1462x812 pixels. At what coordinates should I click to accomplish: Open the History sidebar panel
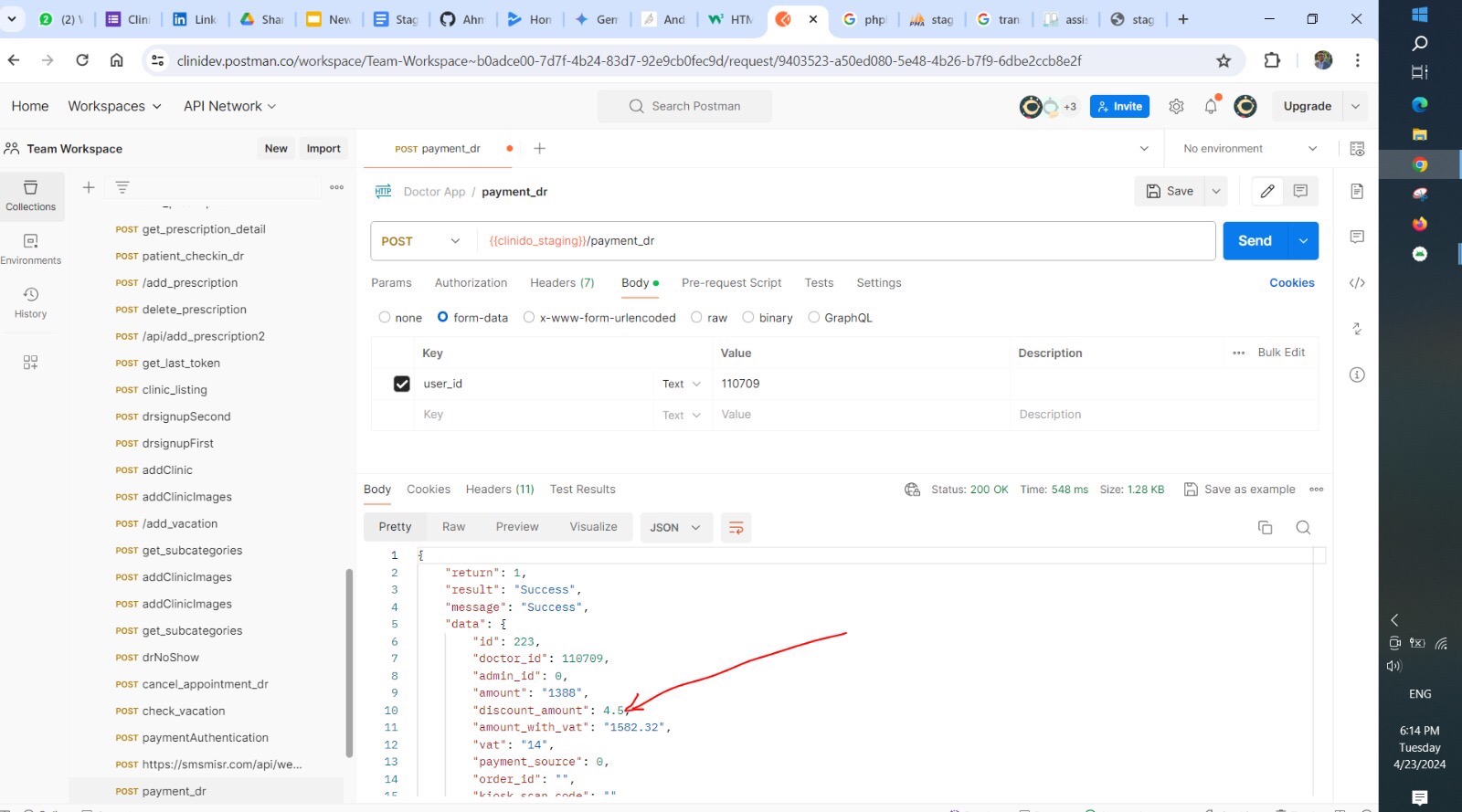pos(30,302)
